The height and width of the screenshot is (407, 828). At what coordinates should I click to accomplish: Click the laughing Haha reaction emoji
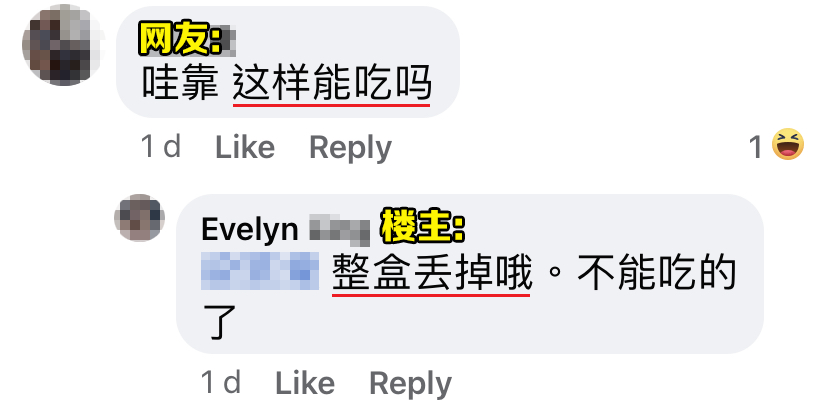pyautogui.click(x=788, y=145)
